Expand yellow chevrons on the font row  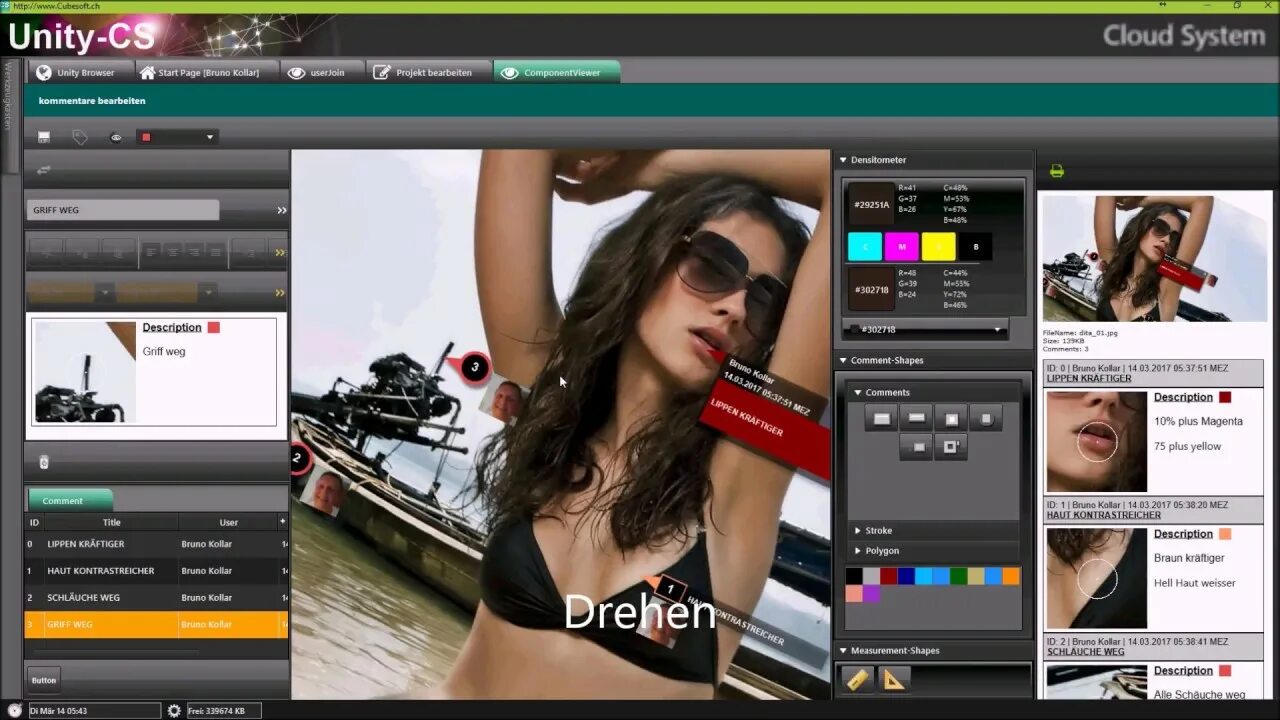(x=280, y=292)
